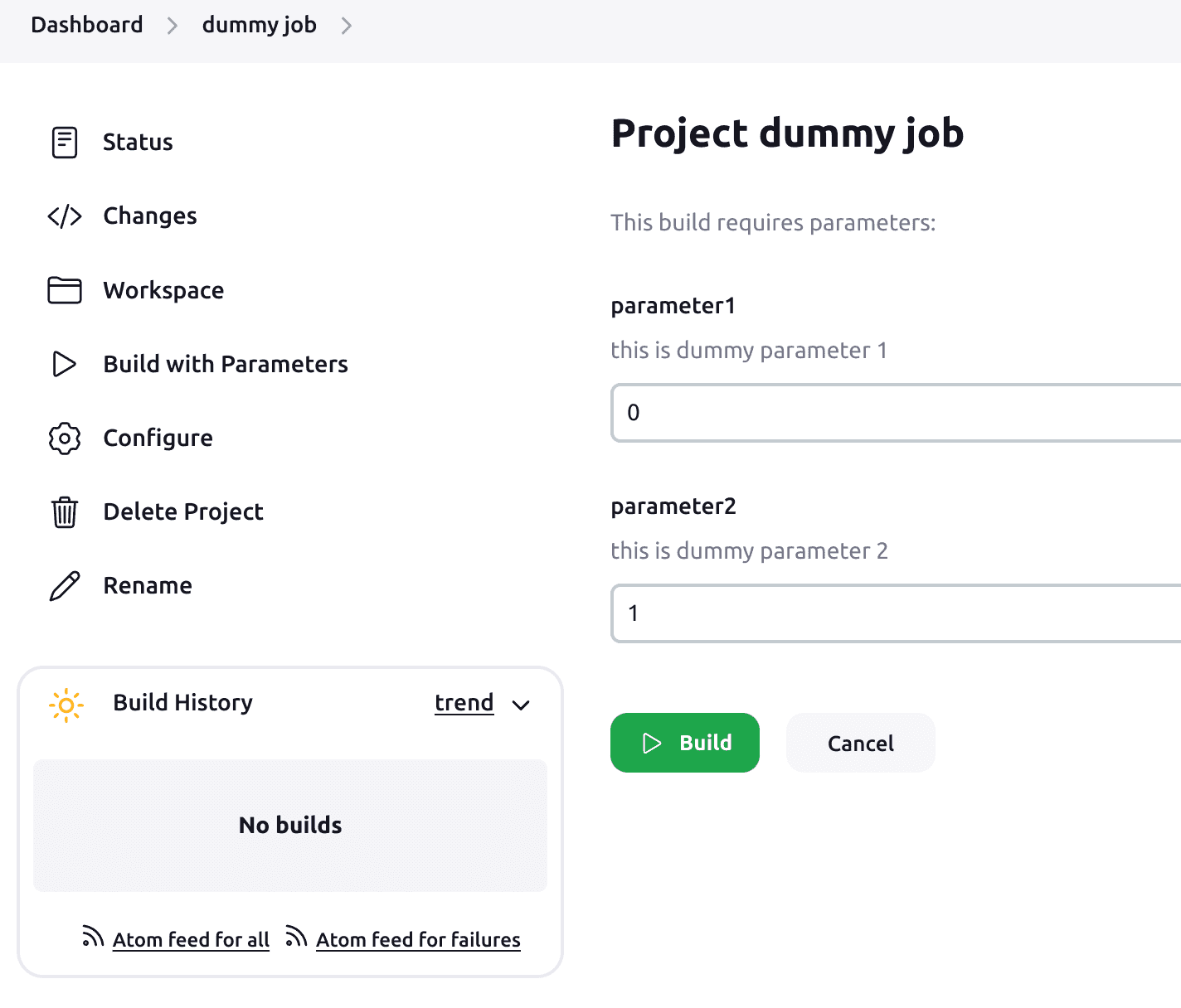This screenshot has width=1181, height=1008.
Task: Click the Build with Parameters play icon
Action: [x=65, y=364]
